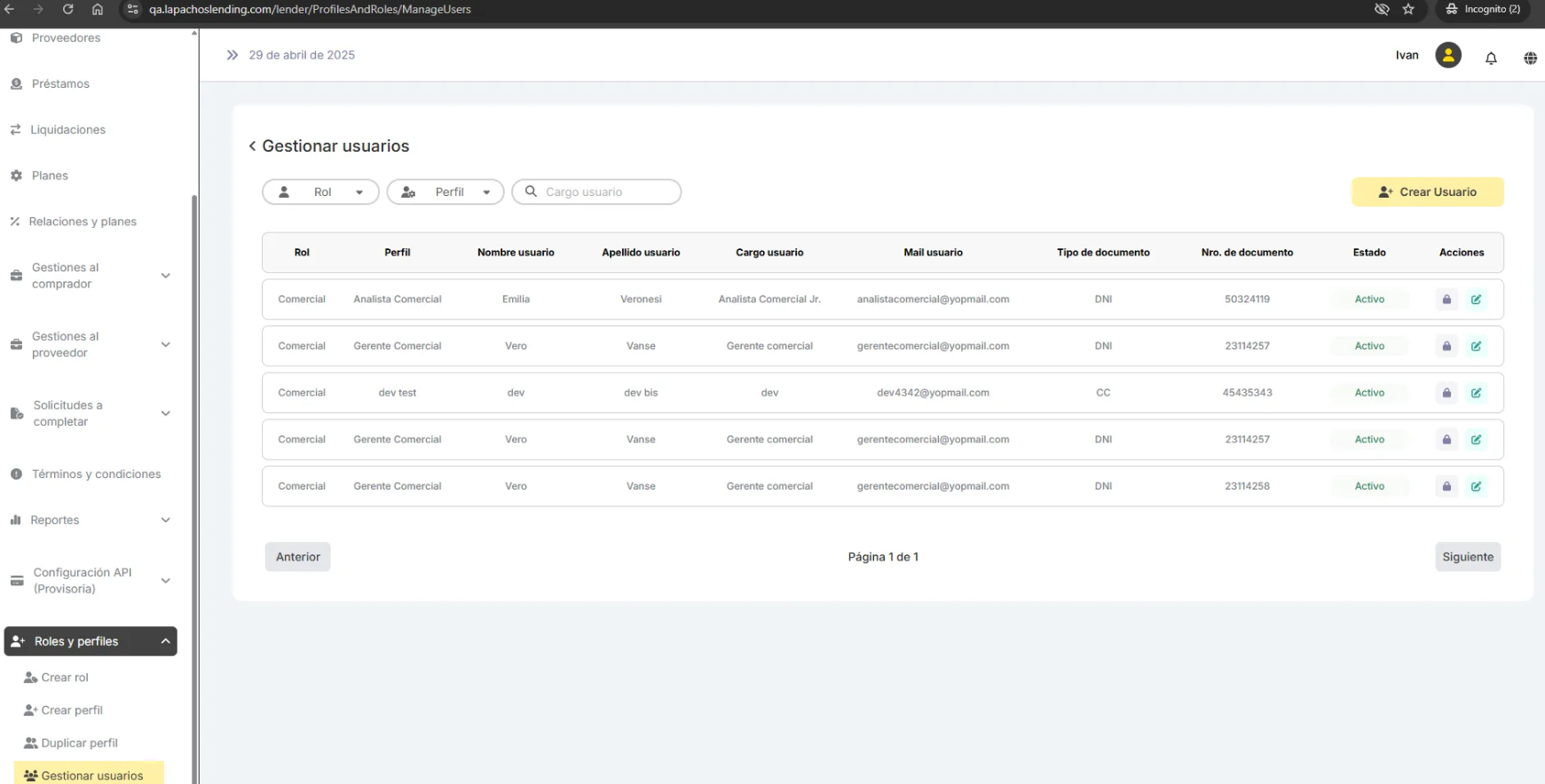Click the language globe icon

coord(1530,59)
